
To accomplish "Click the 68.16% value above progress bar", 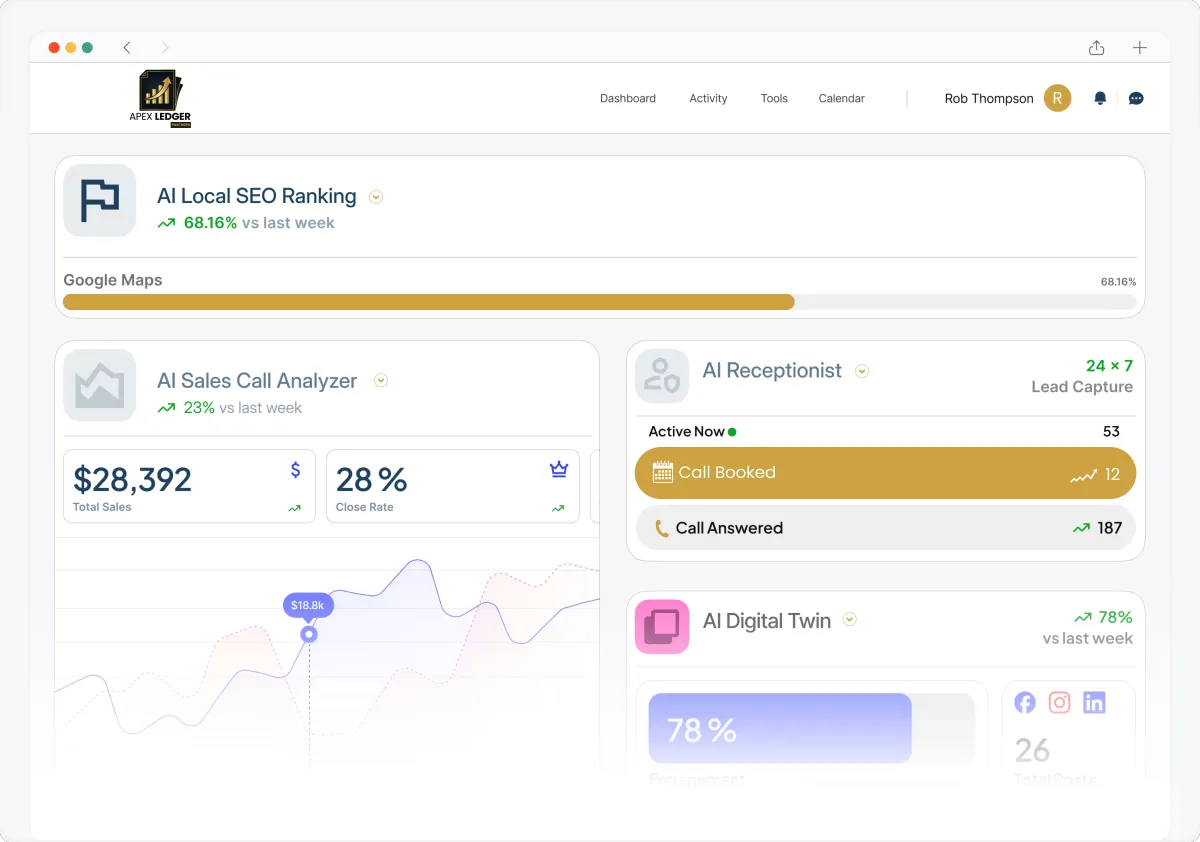I will (x=1118, y=282).
